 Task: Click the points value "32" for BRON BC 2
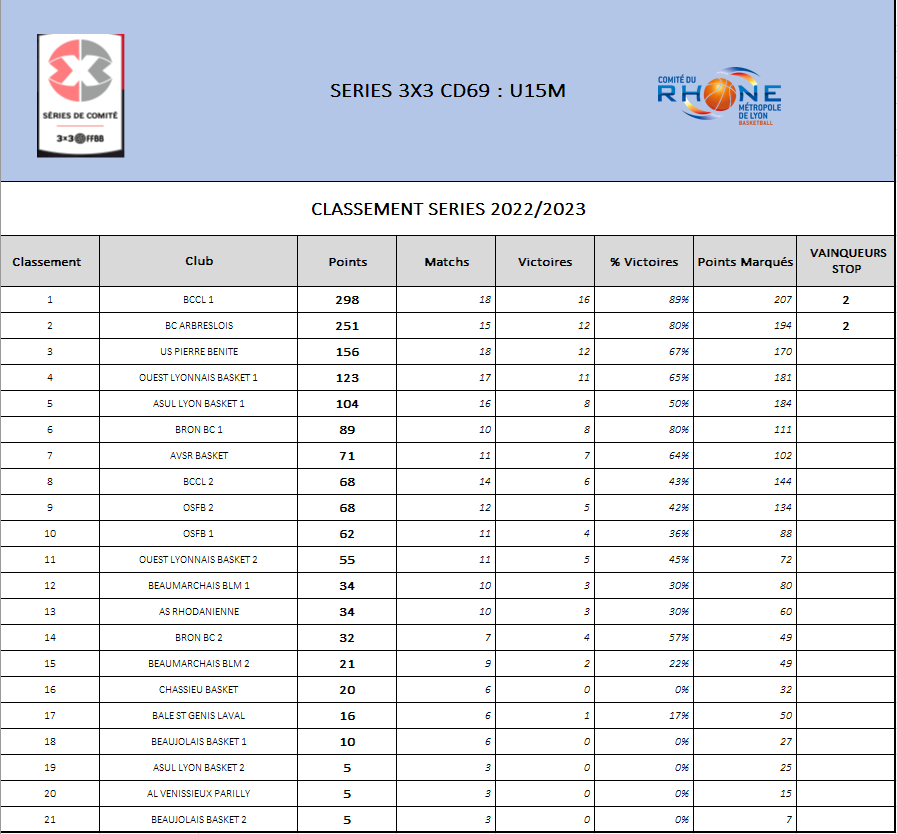tap(347, 638)
